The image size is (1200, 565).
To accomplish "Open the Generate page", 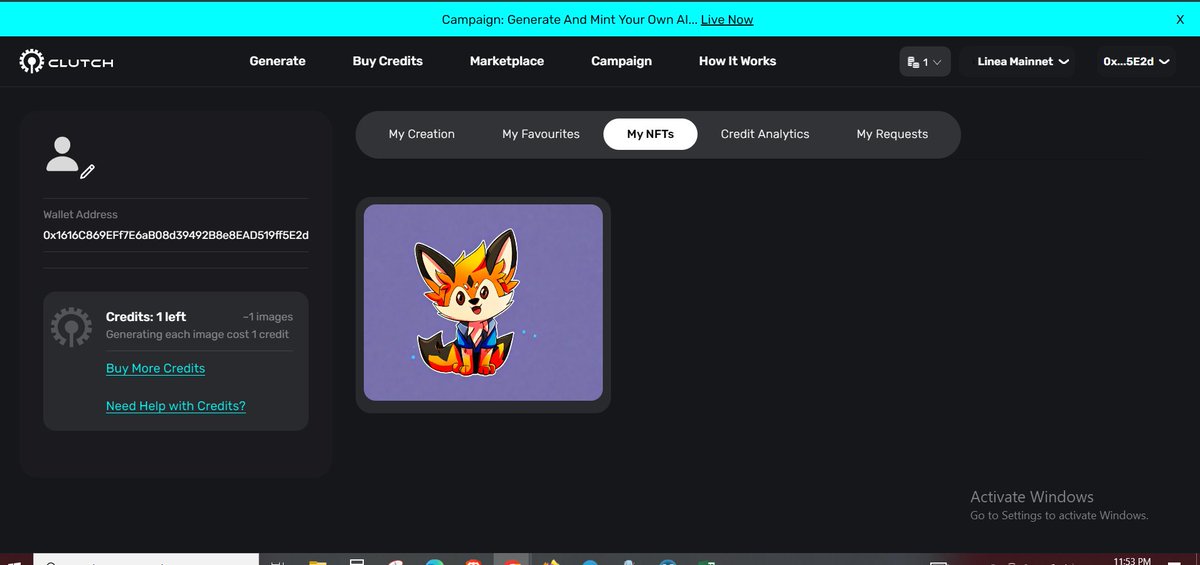I will pyautogui.click(x=277, y=61).
